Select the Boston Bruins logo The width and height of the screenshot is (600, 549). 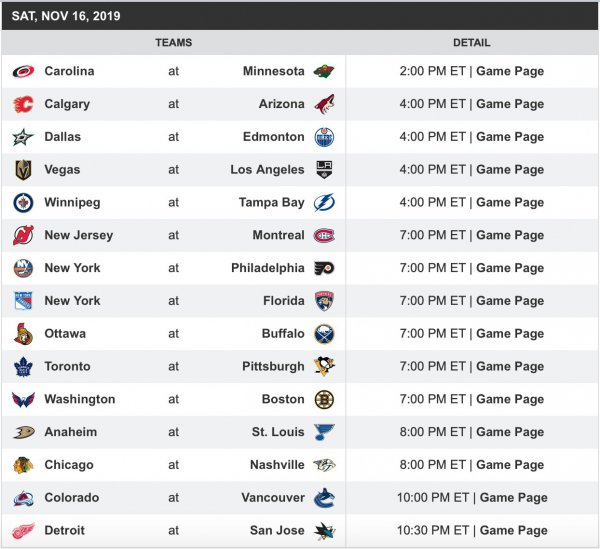(324, 400)
